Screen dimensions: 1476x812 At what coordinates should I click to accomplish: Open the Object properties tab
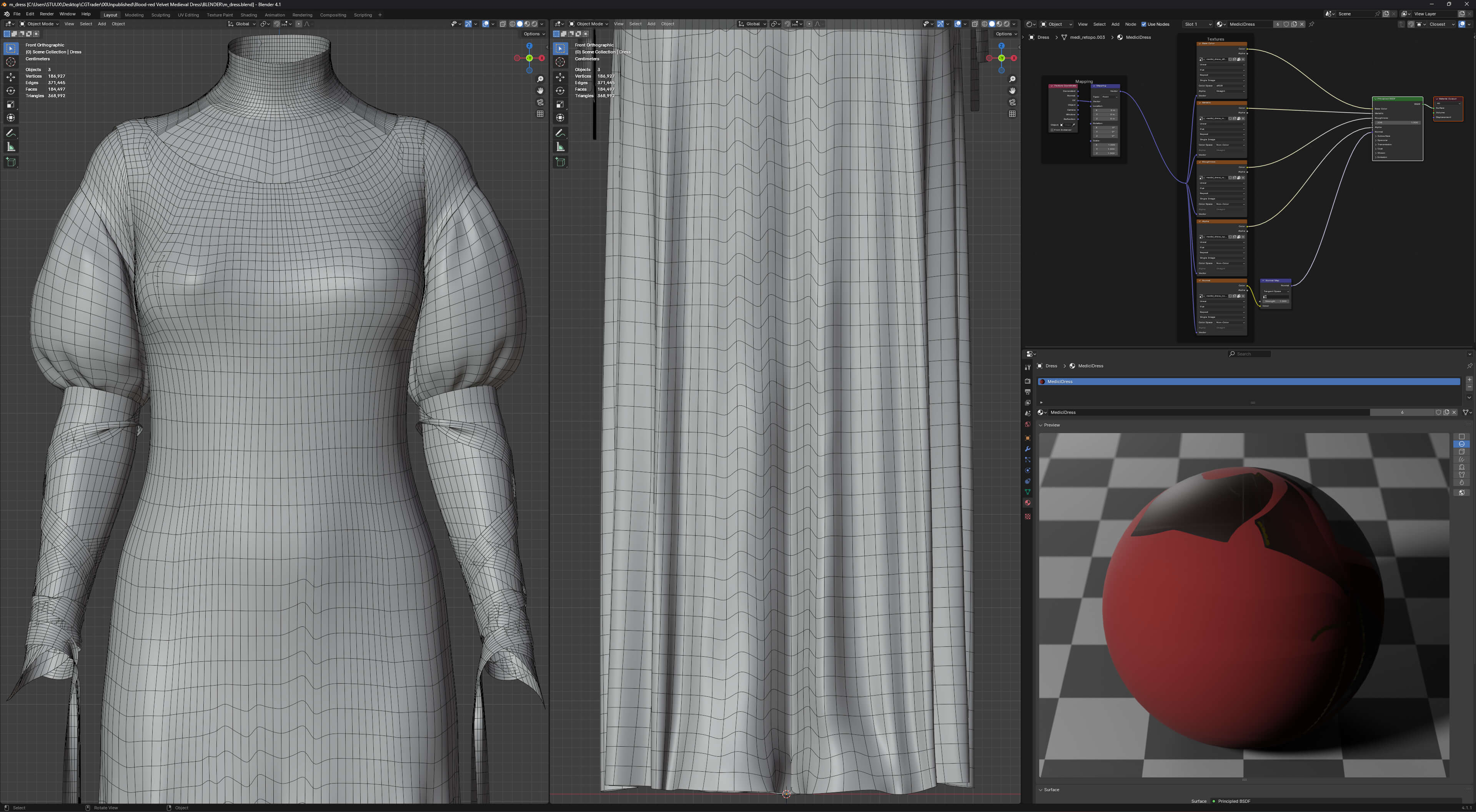[1027, 438]
